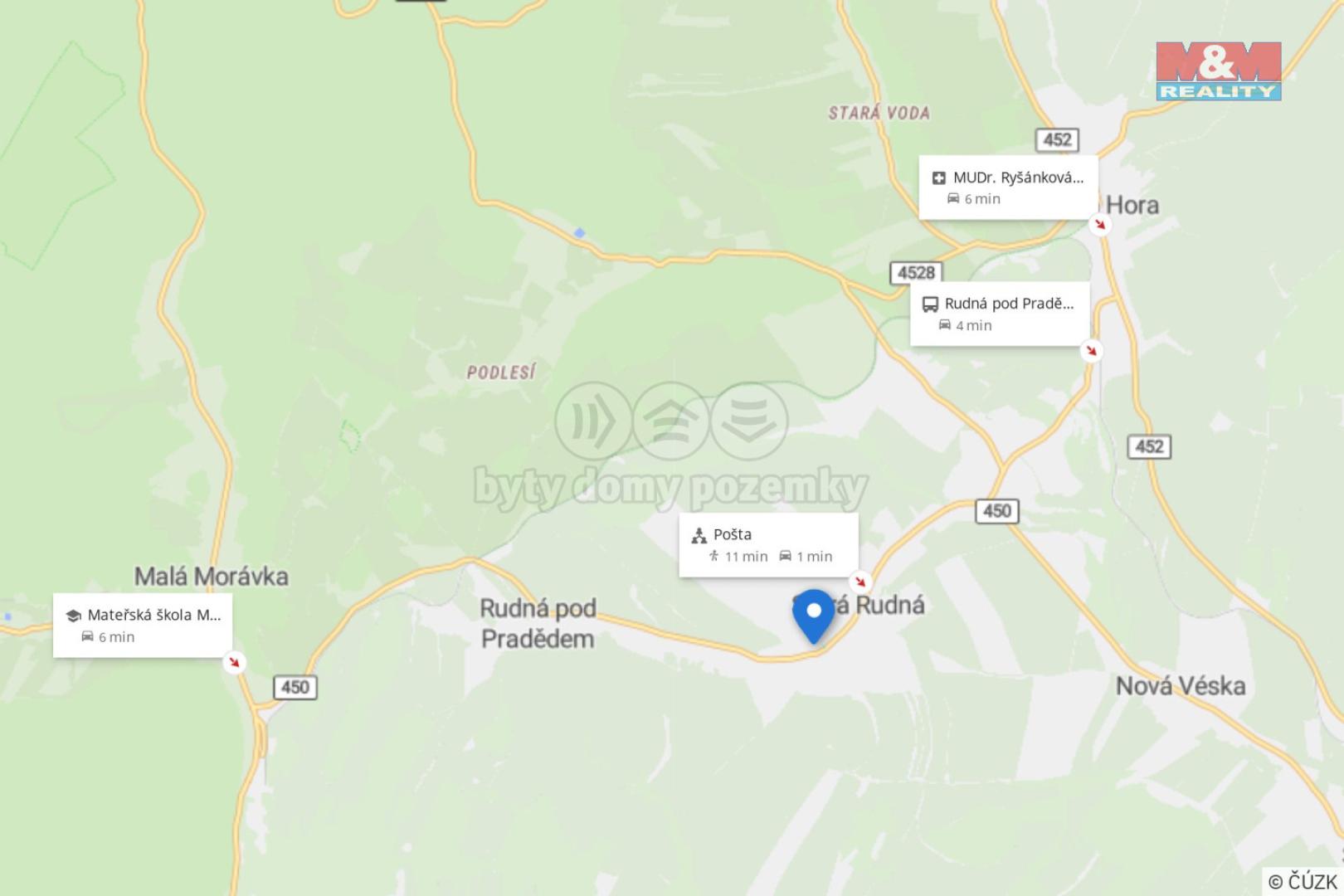Image resolution: width=1344 pixels, height=896 pixels.
Task: Click the Rudná pod Pradědem map label
Action: 538,623
